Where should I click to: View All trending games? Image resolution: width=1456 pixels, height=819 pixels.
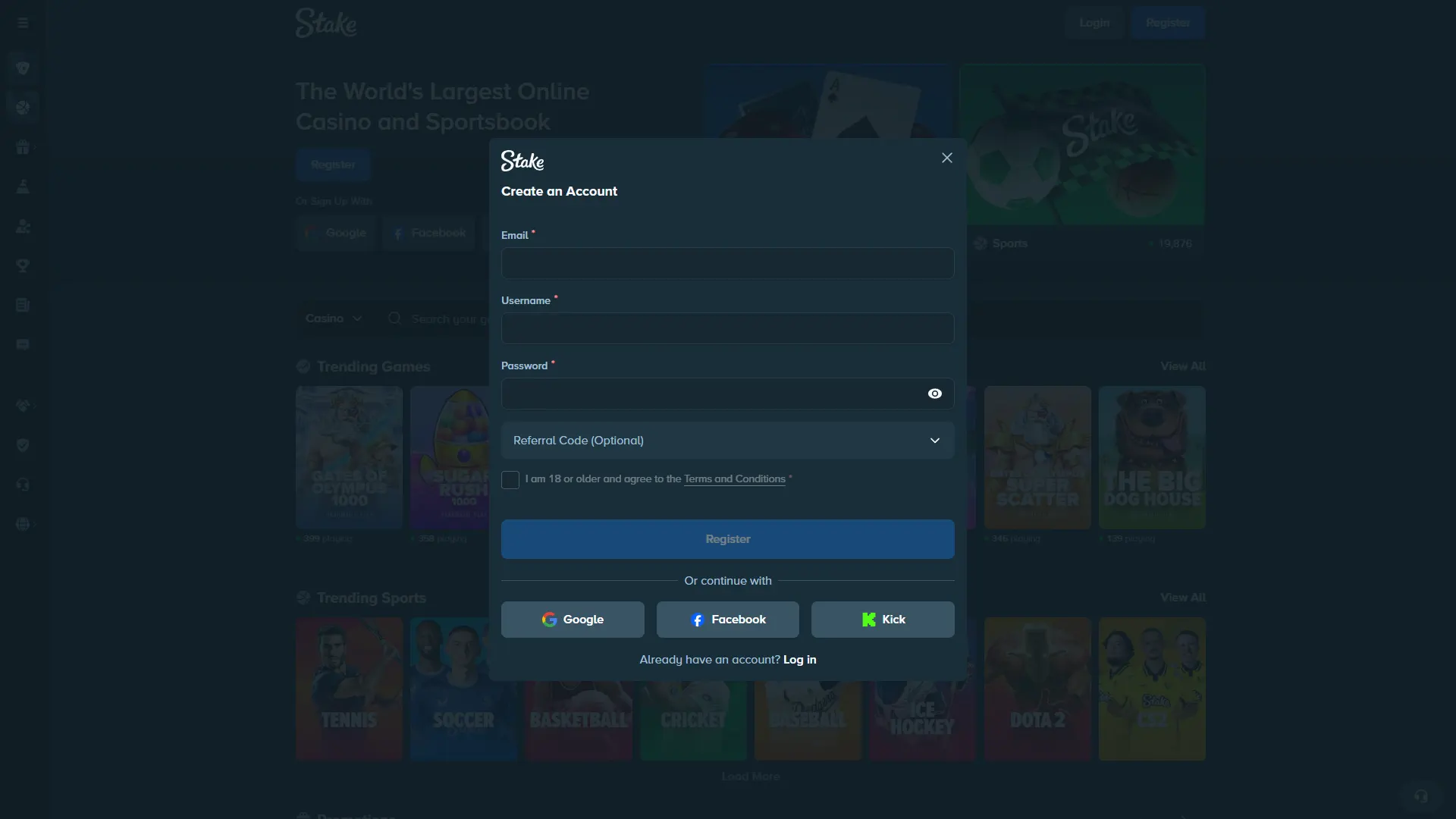pyautogui.click(x=1182, y=366)
